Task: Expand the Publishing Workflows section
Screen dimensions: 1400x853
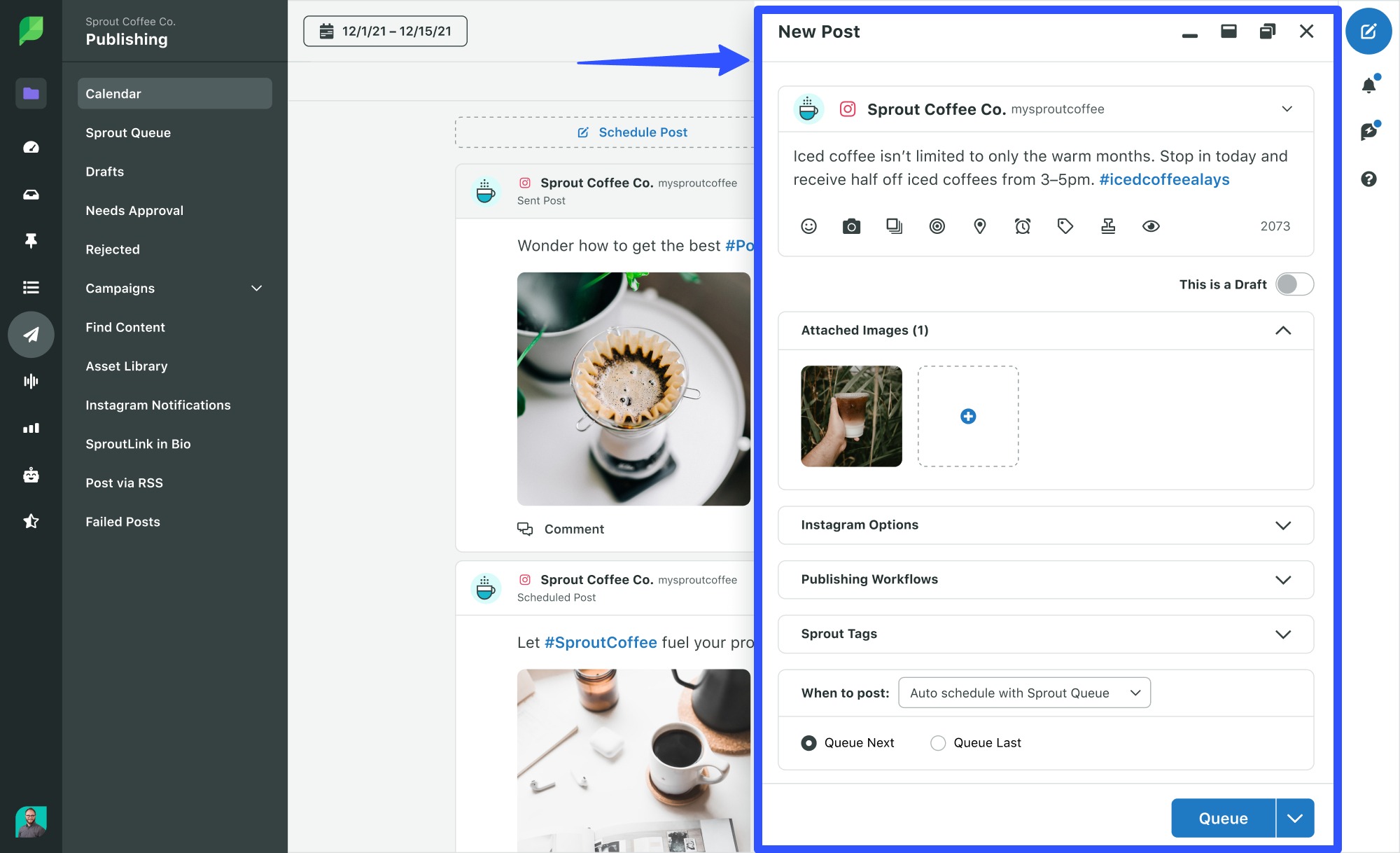Action: (1045, 579)
